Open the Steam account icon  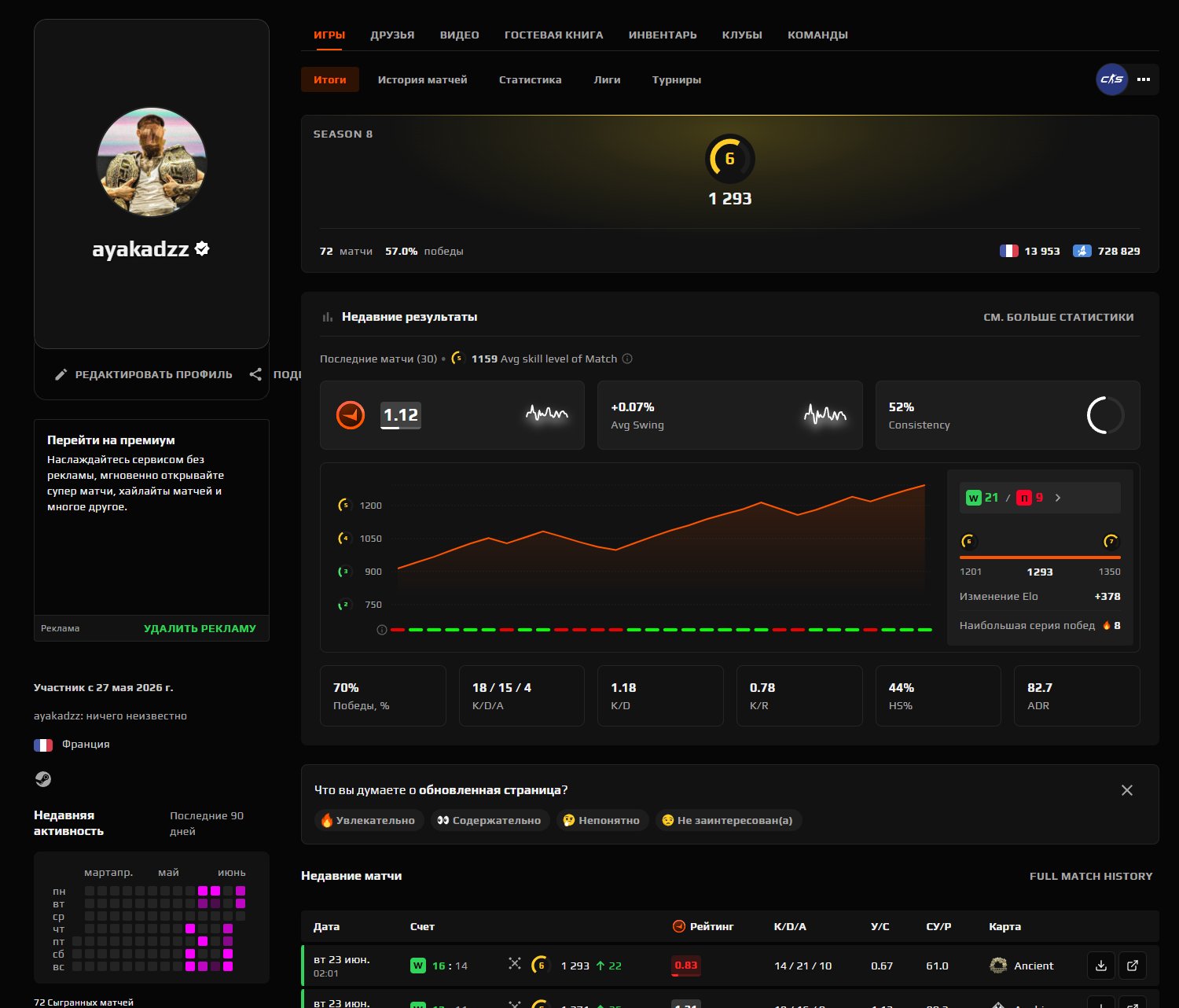(x=43, y=778)
